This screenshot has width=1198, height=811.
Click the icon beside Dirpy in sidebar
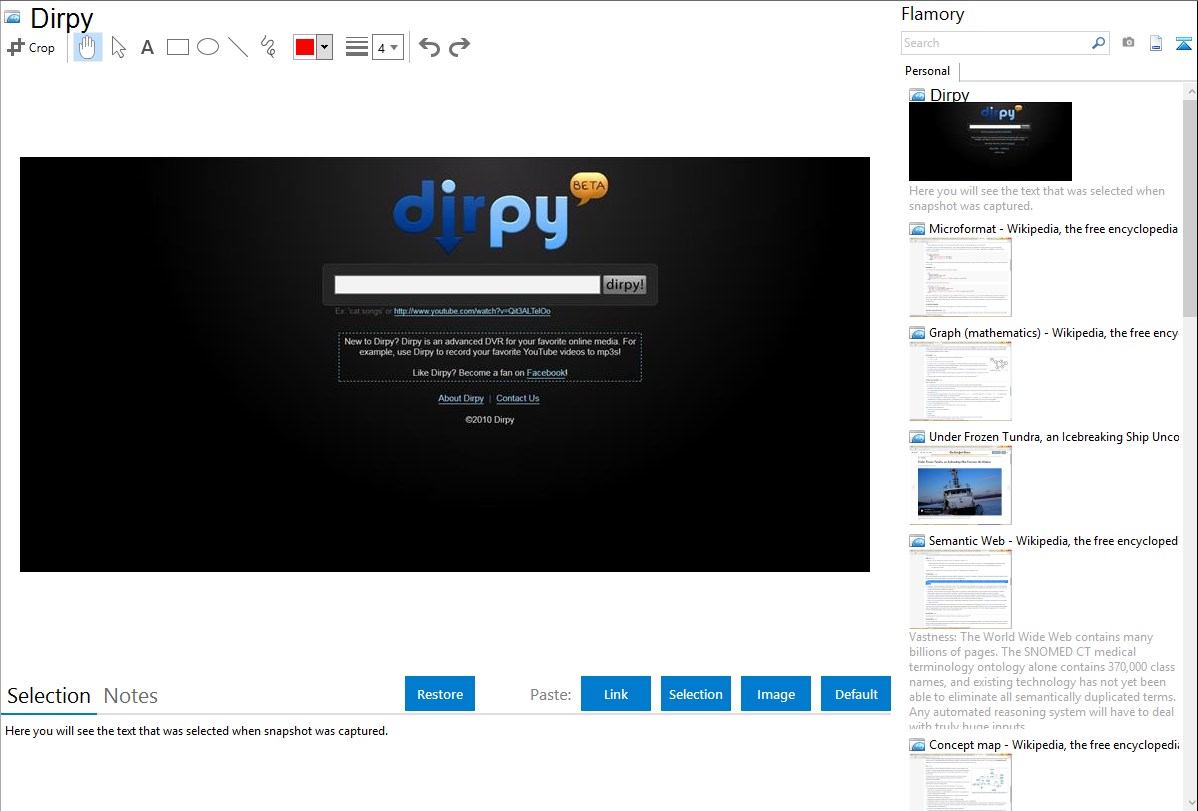pos(917,96)
